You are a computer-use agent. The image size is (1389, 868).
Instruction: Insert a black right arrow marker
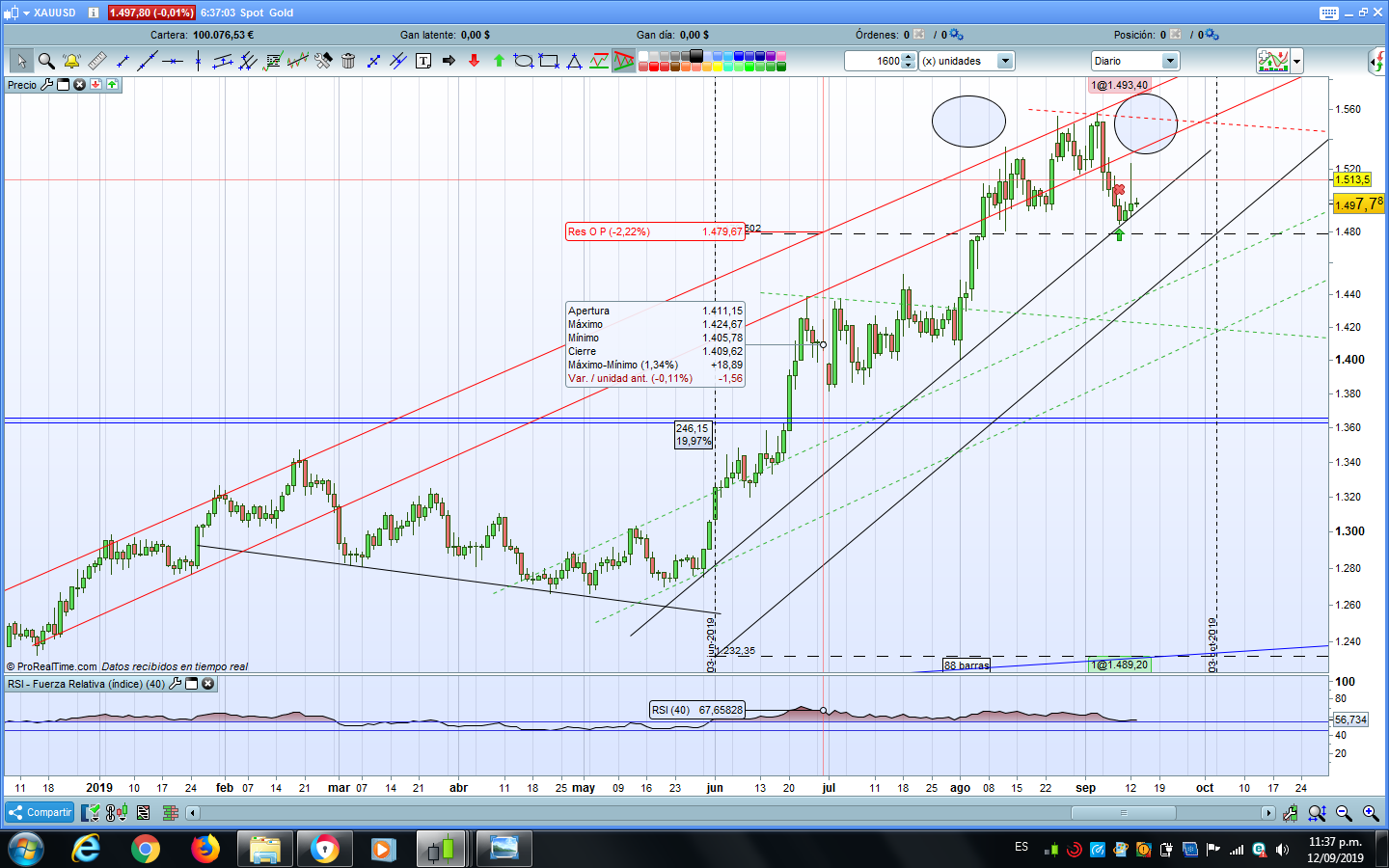coord(449,61)
